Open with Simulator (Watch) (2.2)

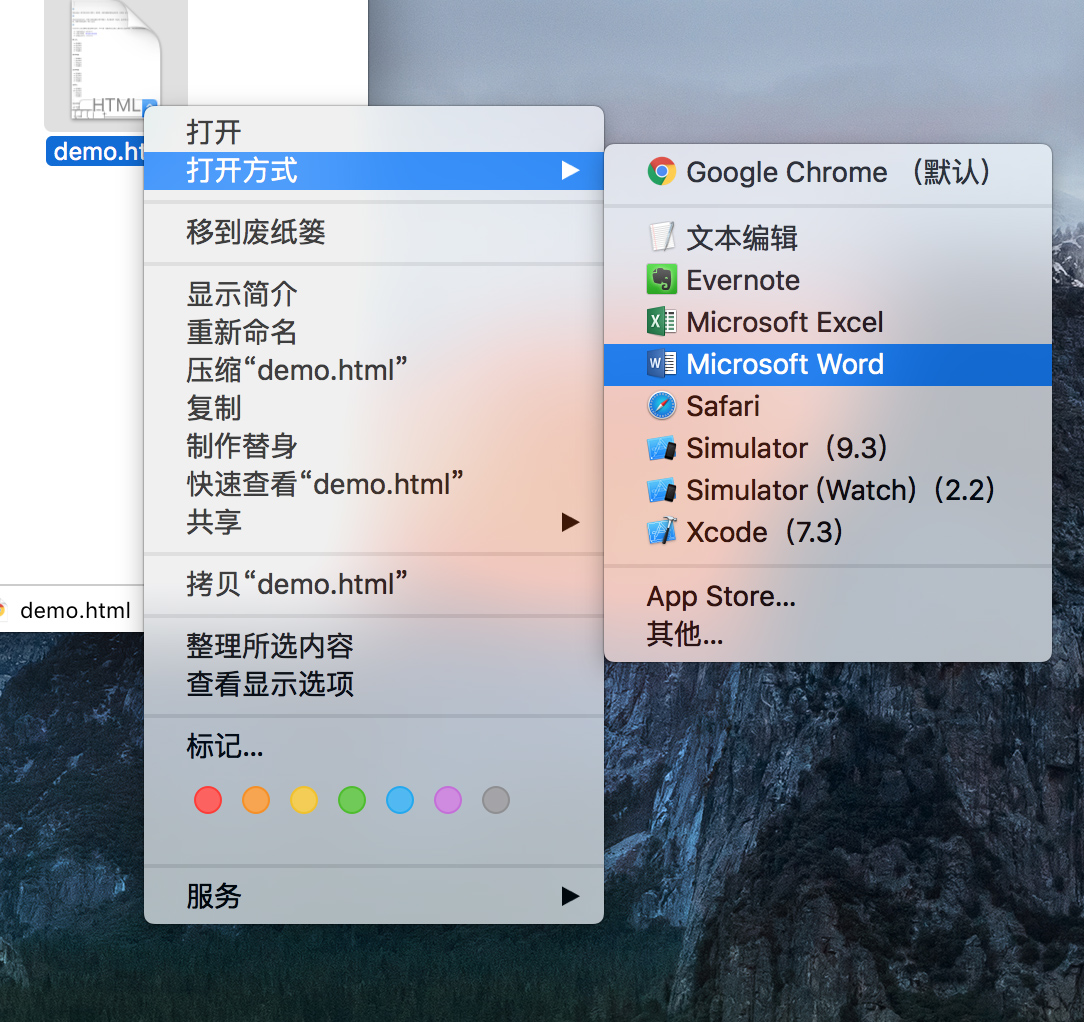tap(828, 490)
